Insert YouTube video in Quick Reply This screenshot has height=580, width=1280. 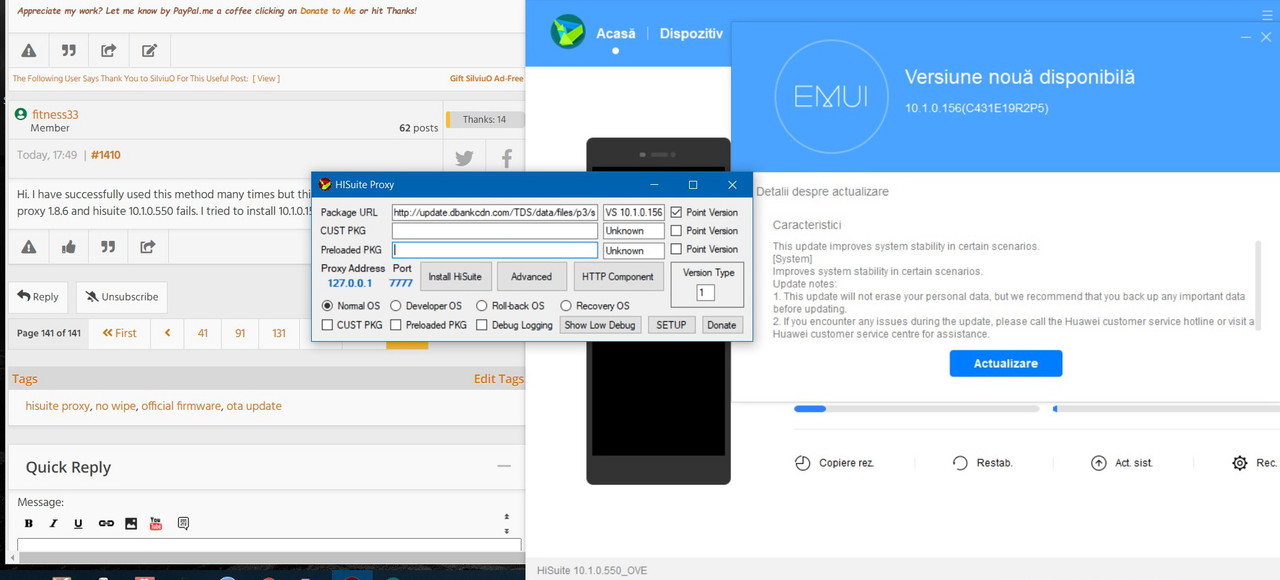tap(156, 523)
